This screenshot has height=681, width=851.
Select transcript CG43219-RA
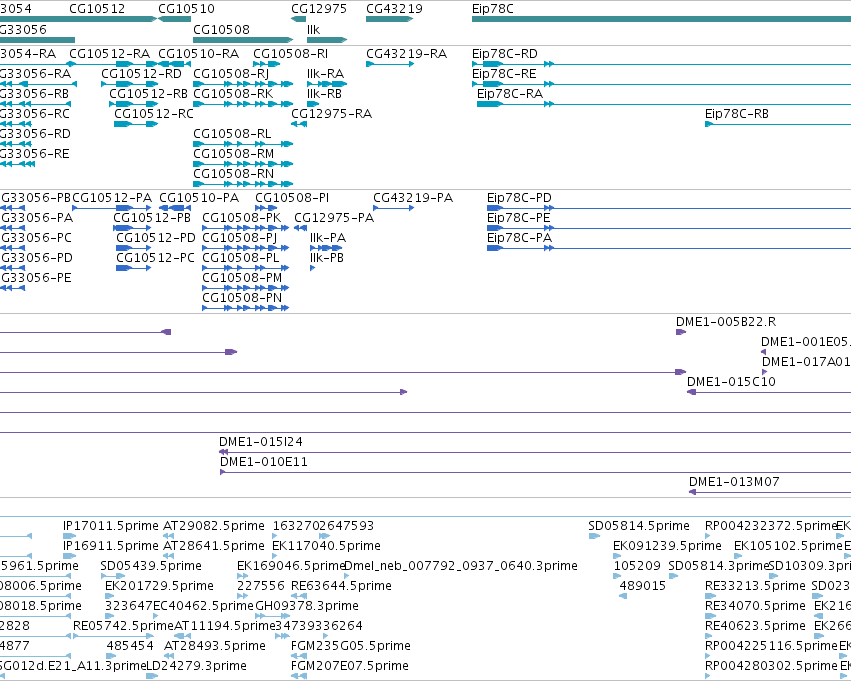[x=407, y=54]
